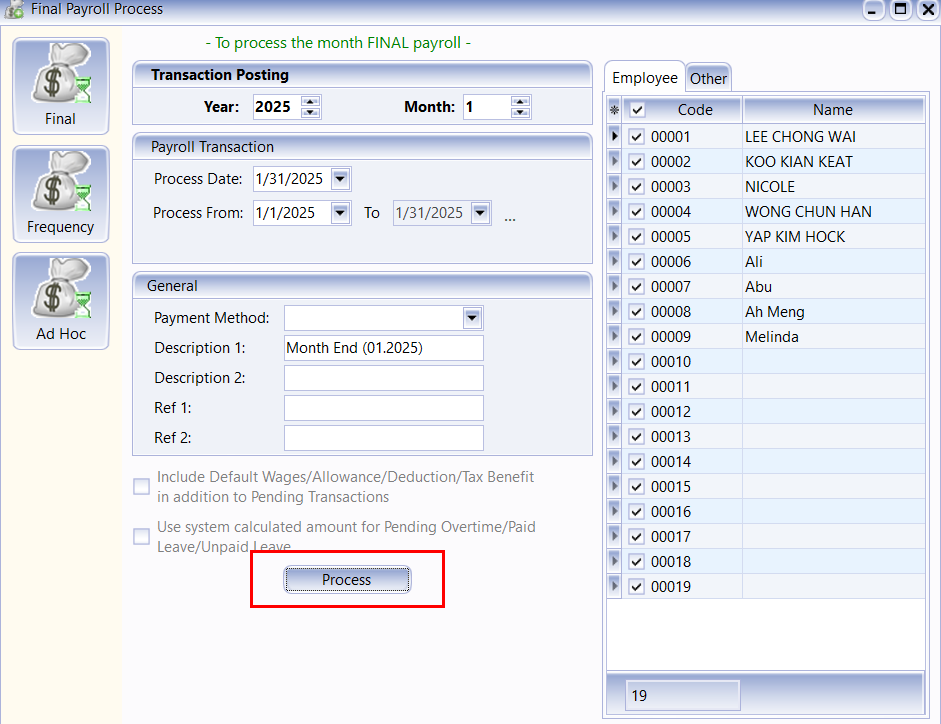941x724 pixels.
Task: Choose the Ad Hoc payroll icon
Action: tap(60, 302)
